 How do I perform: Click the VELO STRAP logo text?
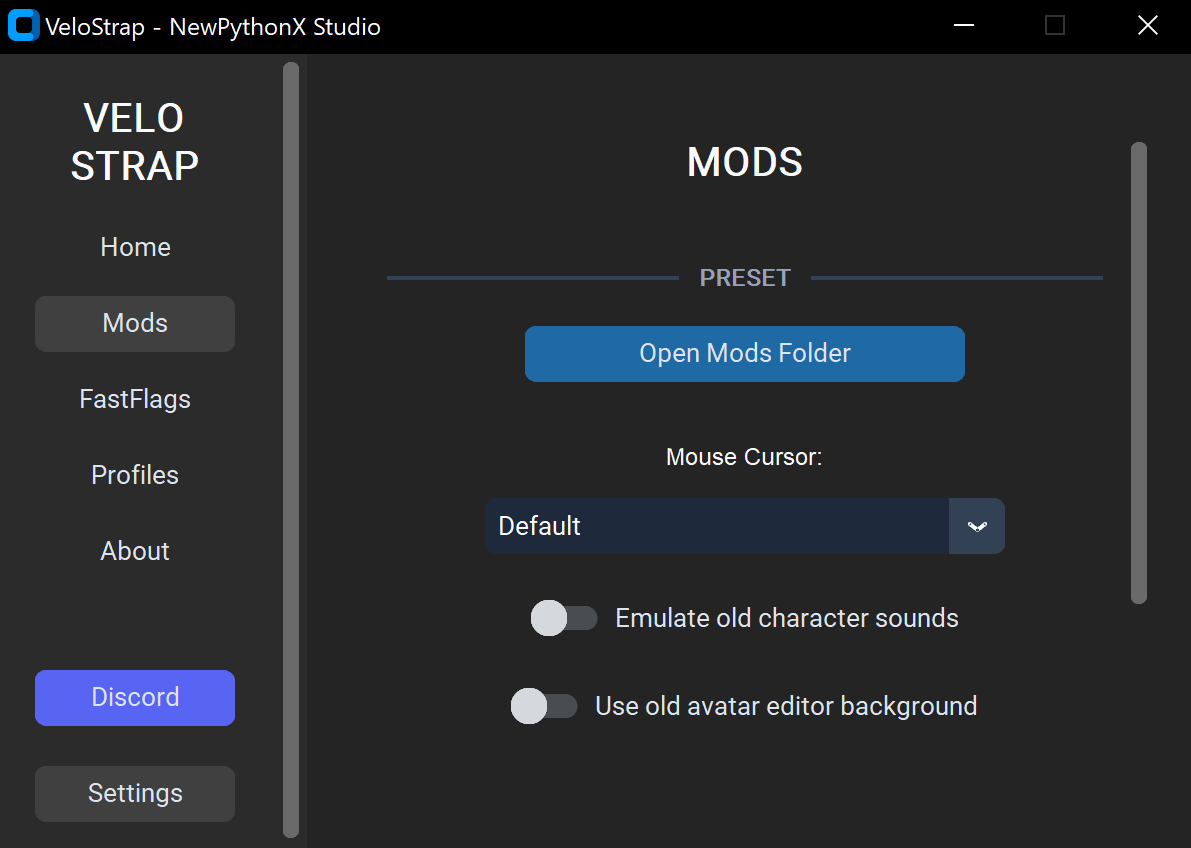click(135, 142)
